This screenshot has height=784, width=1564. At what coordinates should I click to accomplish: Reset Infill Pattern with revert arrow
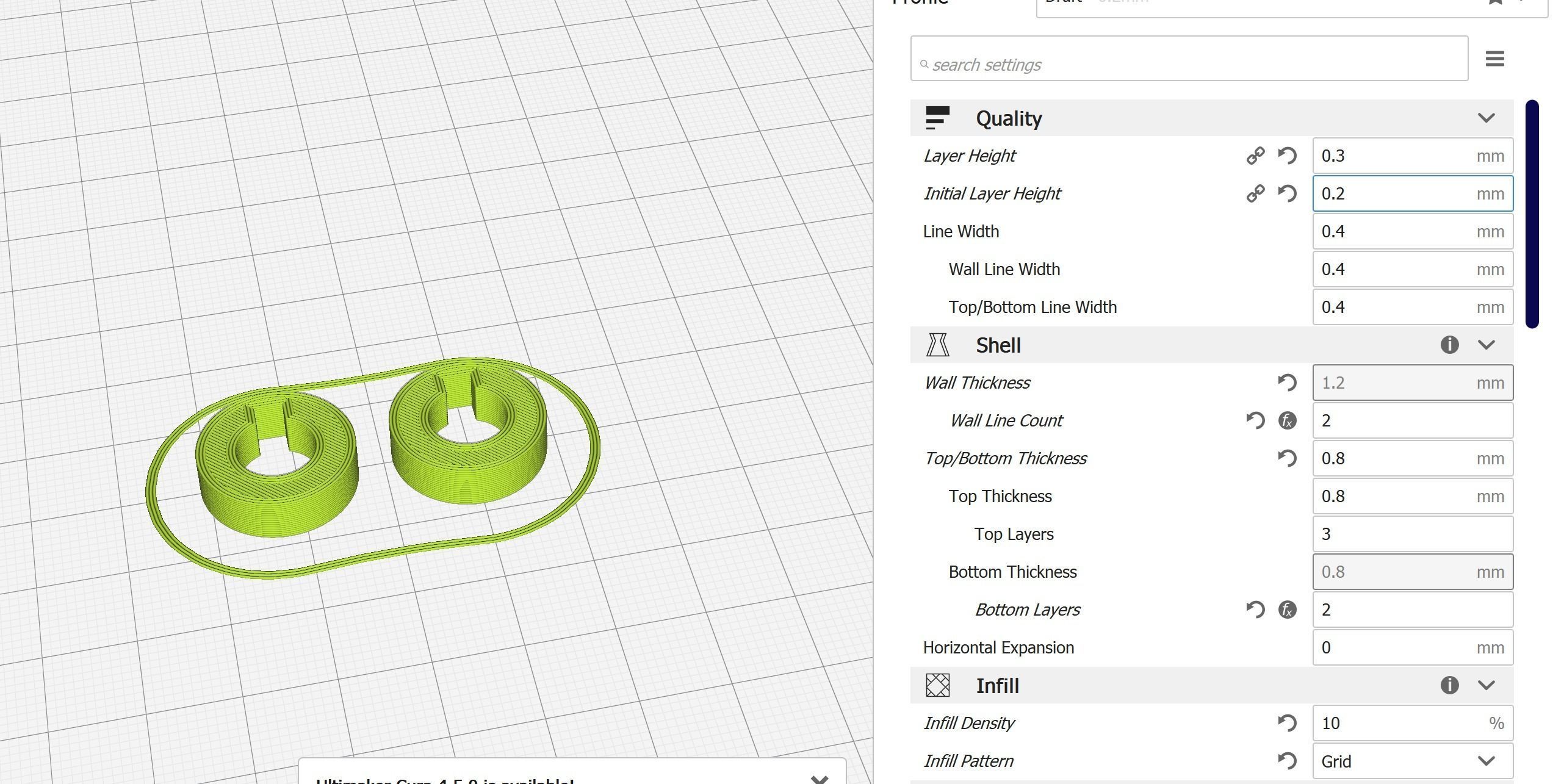(1287, 761)
